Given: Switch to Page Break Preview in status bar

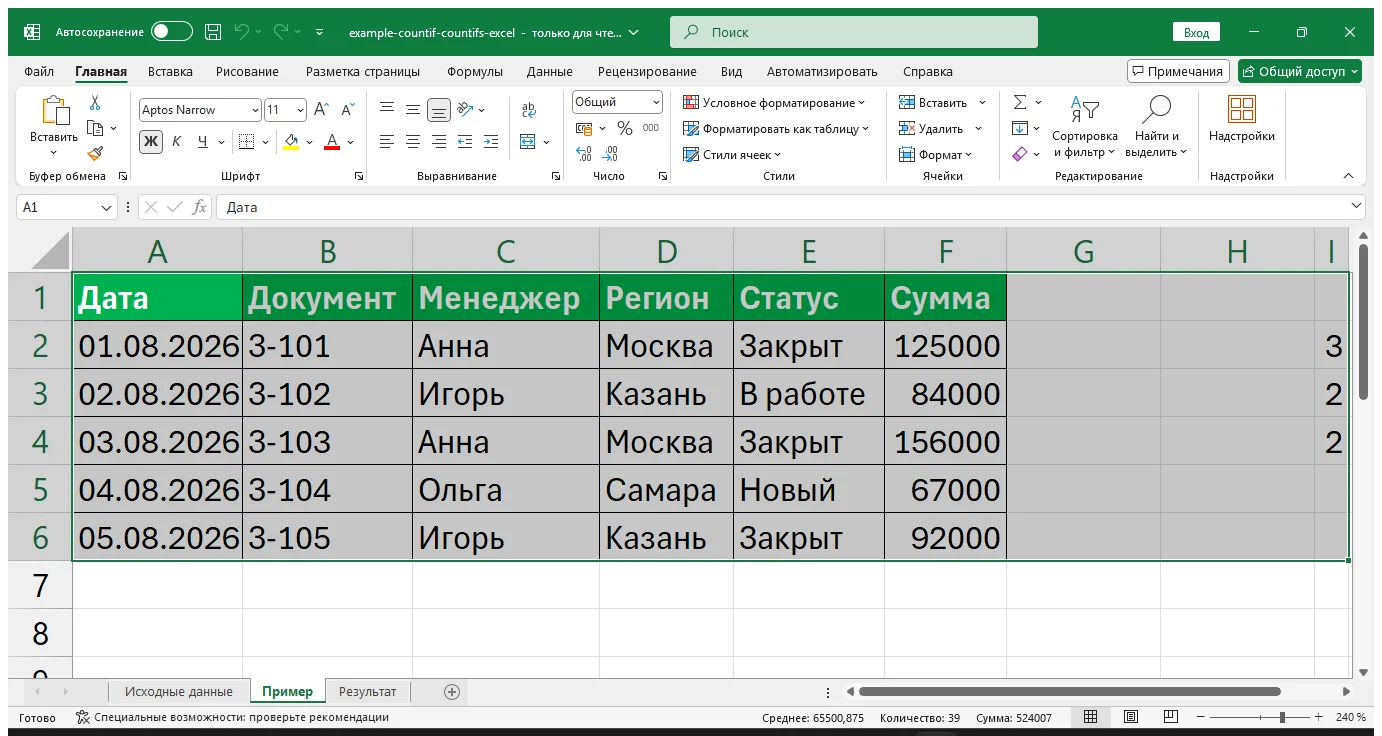Looking at the screenshot, I should click(1169, 717).
